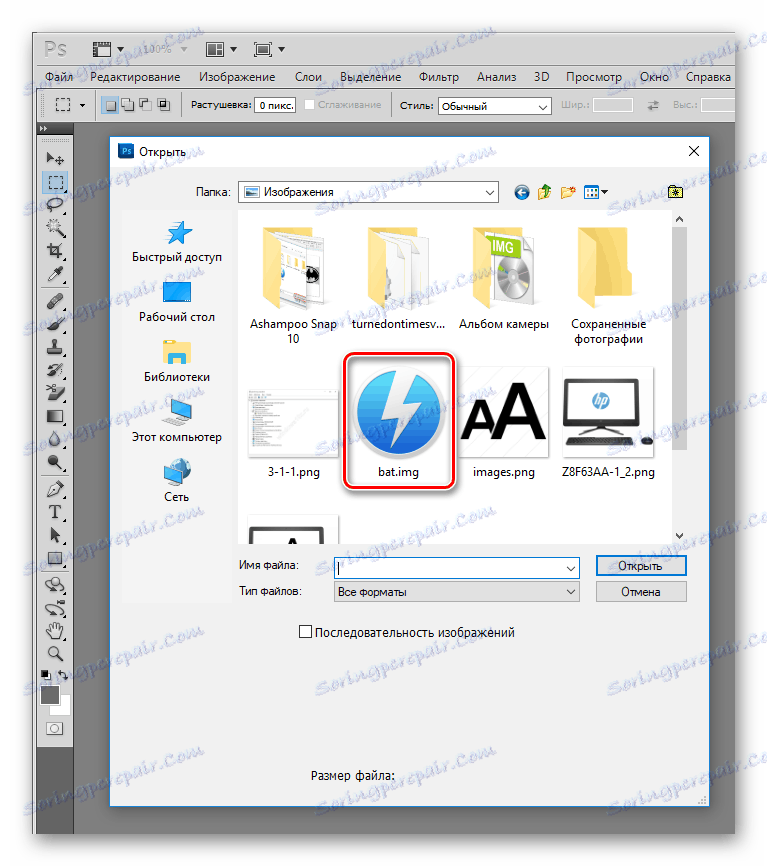
Task: Select the 3D Orbit camera tool
Action: 55,608
